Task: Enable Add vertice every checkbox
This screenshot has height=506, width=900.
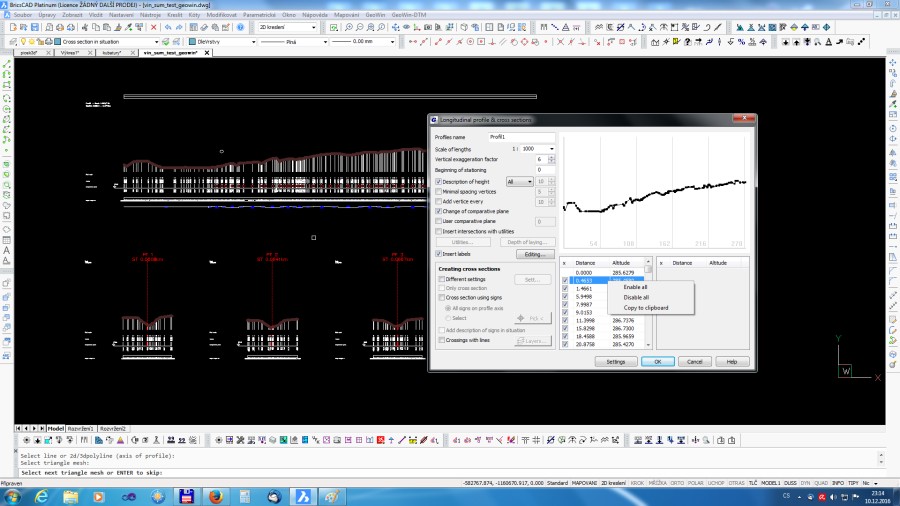Action: [439, 201]
